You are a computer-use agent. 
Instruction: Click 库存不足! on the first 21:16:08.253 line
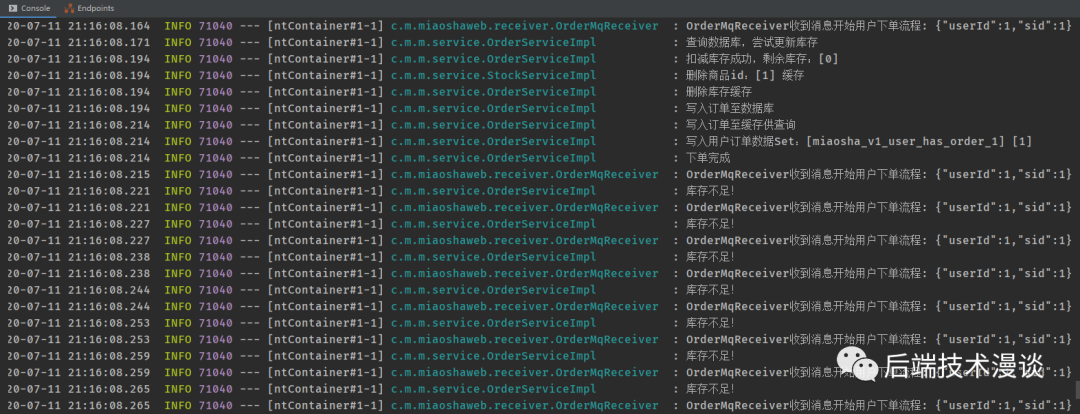pyautogui.click(x=710, y=324)
